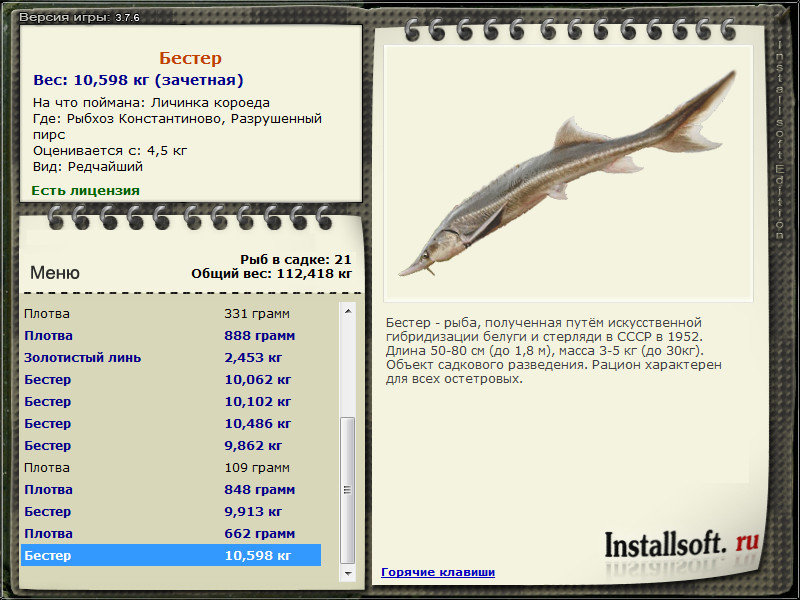
Task: Select the Золотистый линь 2,453 кг row
Action: [x=171, y=358]
